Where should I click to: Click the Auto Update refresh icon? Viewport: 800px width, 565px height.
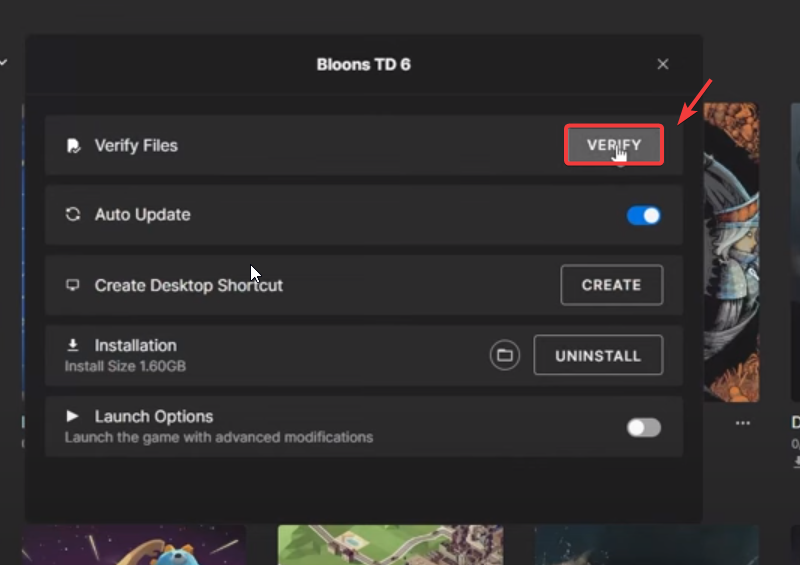click(72, 215)
